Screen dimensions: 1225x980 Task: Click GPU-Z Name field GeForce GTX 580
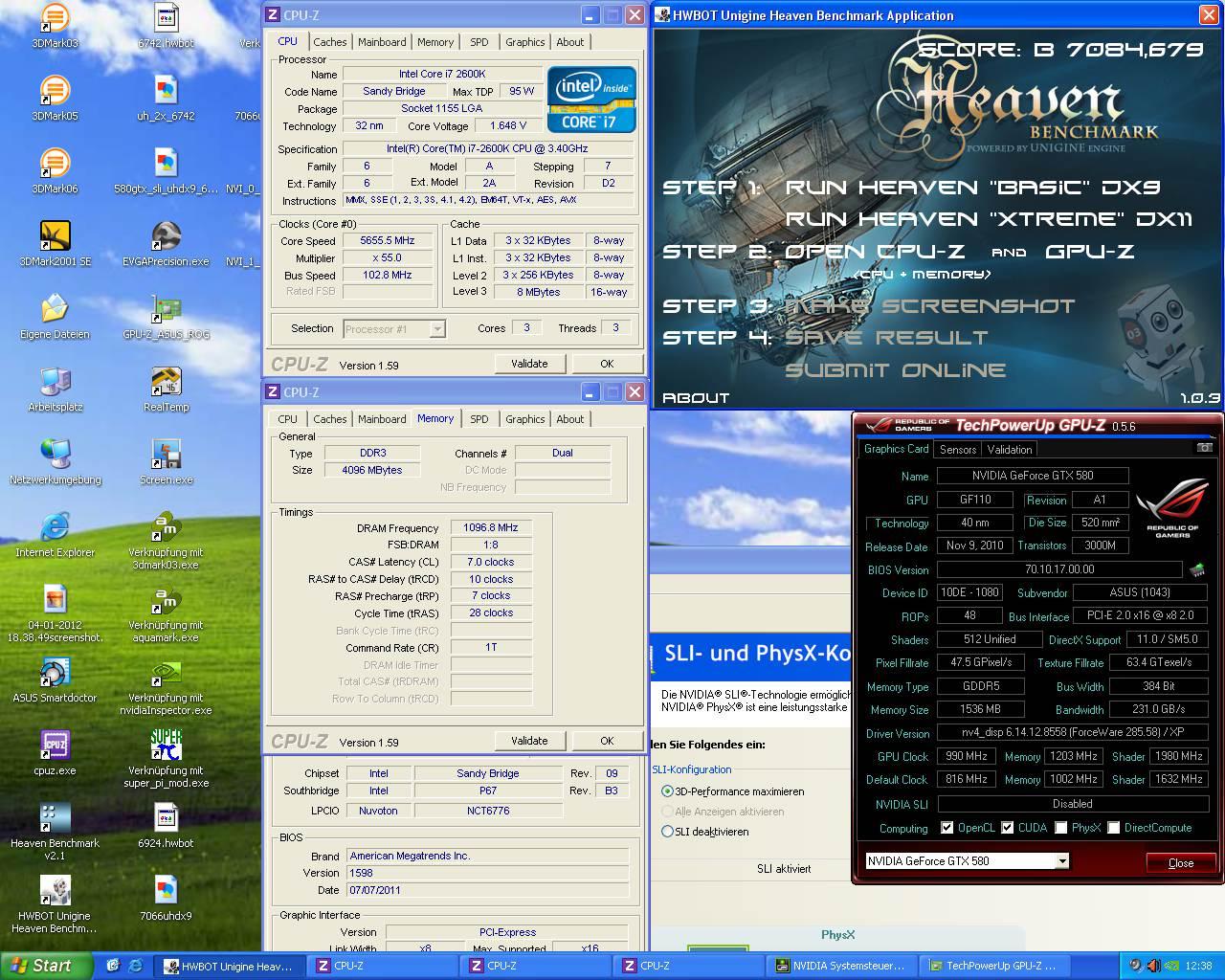(1033, 476)
